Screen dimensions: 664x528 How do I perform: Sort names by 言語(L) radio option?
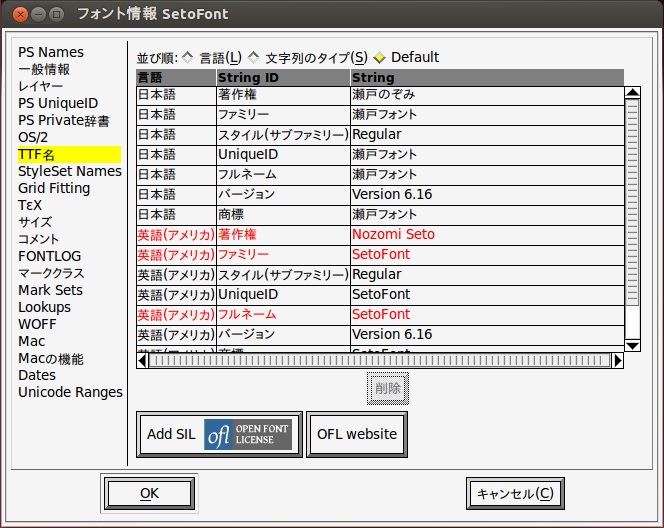tap(188, 57)
